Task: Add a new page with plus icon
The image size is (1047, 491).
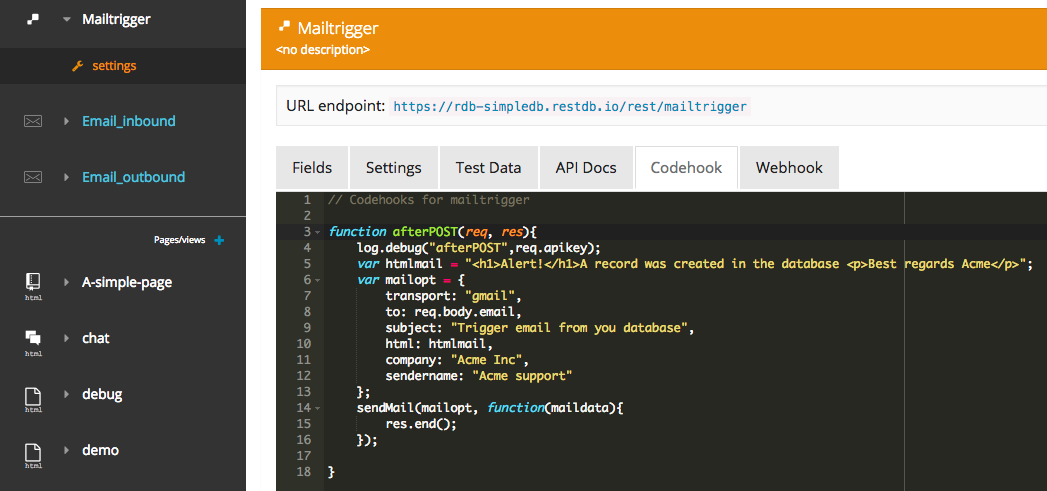Action: tap(219, 240)
